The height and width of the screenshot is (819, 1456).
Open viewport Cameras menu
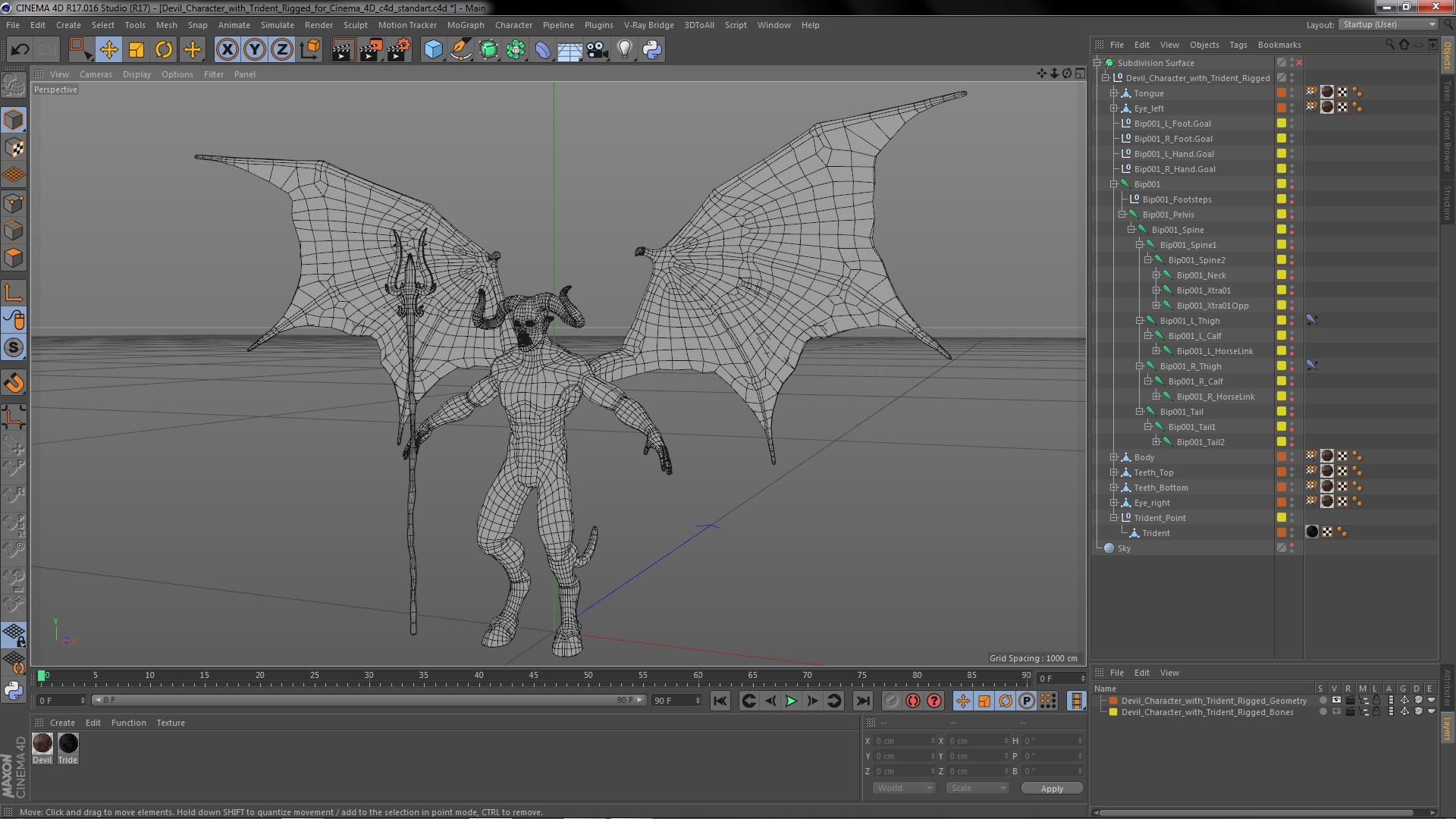click(x=96, y=74)
